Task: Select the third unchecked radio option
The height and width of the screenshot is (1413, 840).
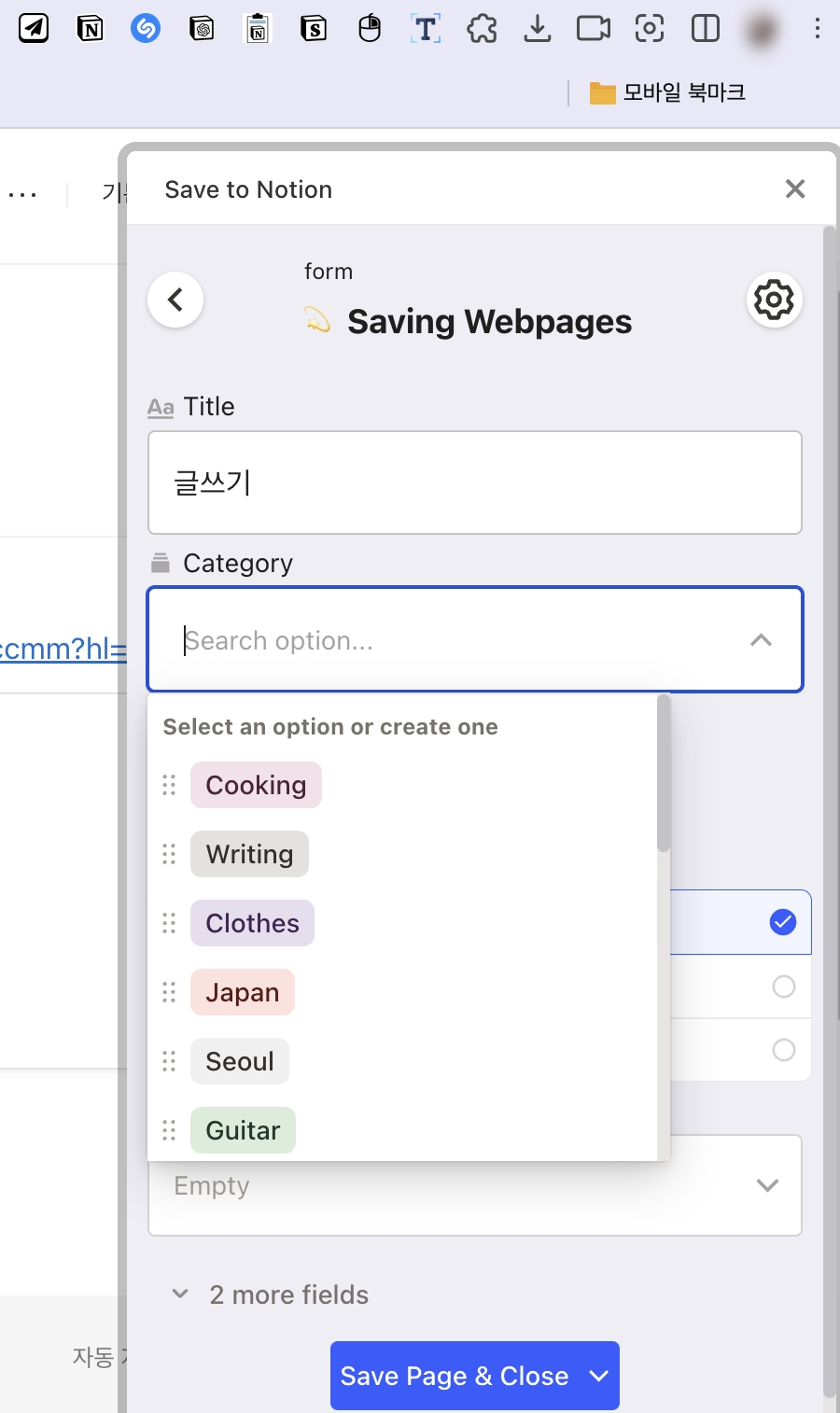Action: click(x=784, y=1050)
